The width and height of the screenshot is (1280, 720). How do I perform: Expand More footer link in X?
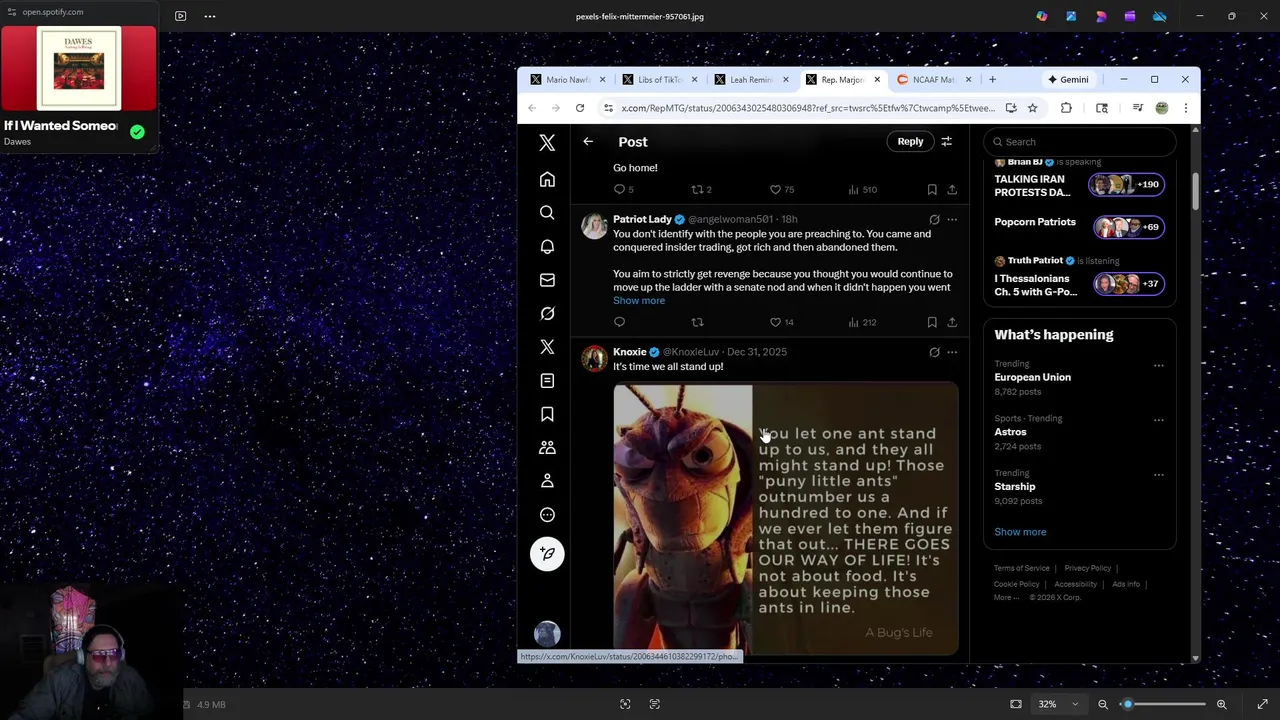[x=1005, y=598]
